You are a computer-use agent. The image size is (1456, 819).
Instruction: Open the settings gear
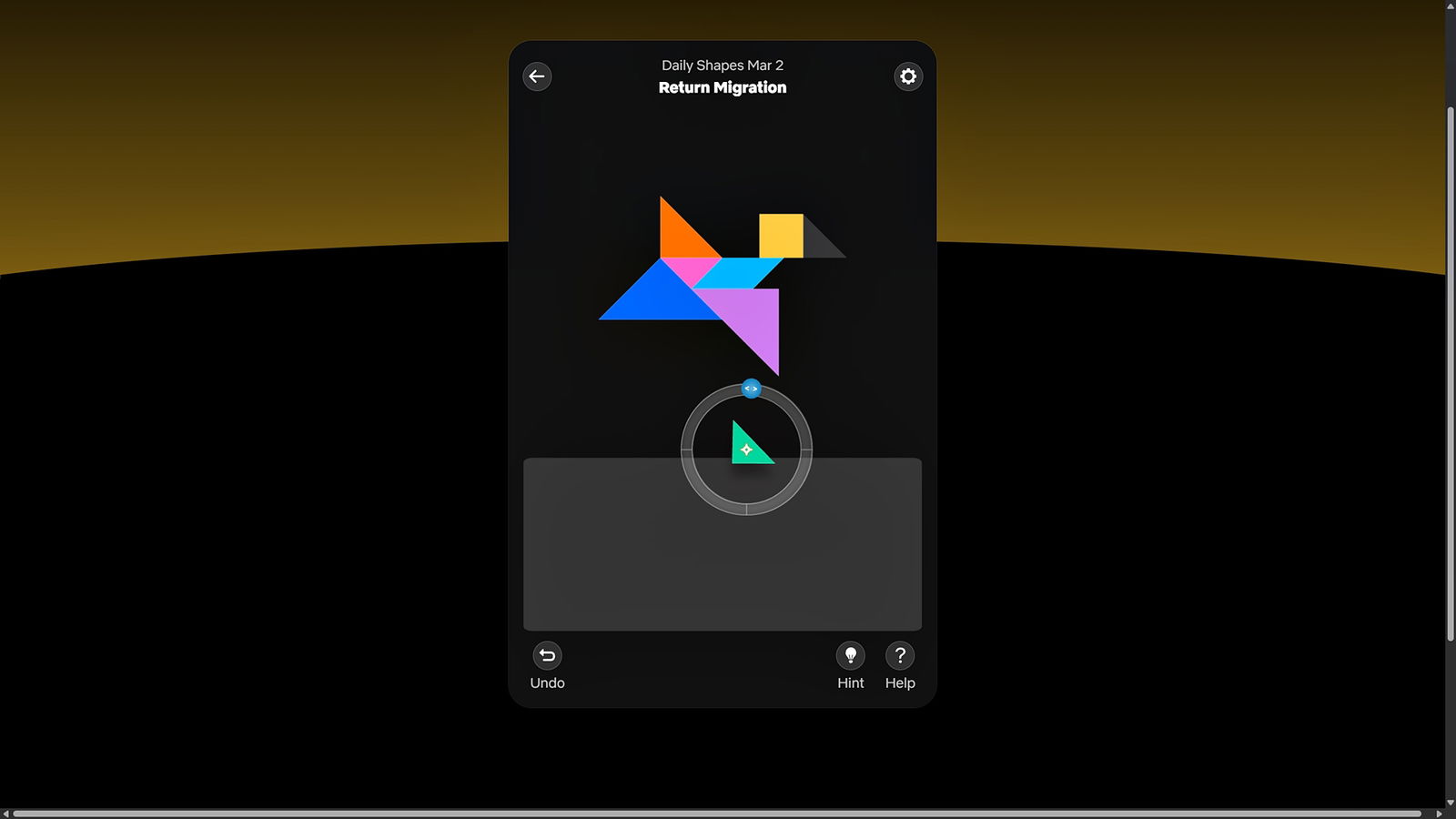907,76
